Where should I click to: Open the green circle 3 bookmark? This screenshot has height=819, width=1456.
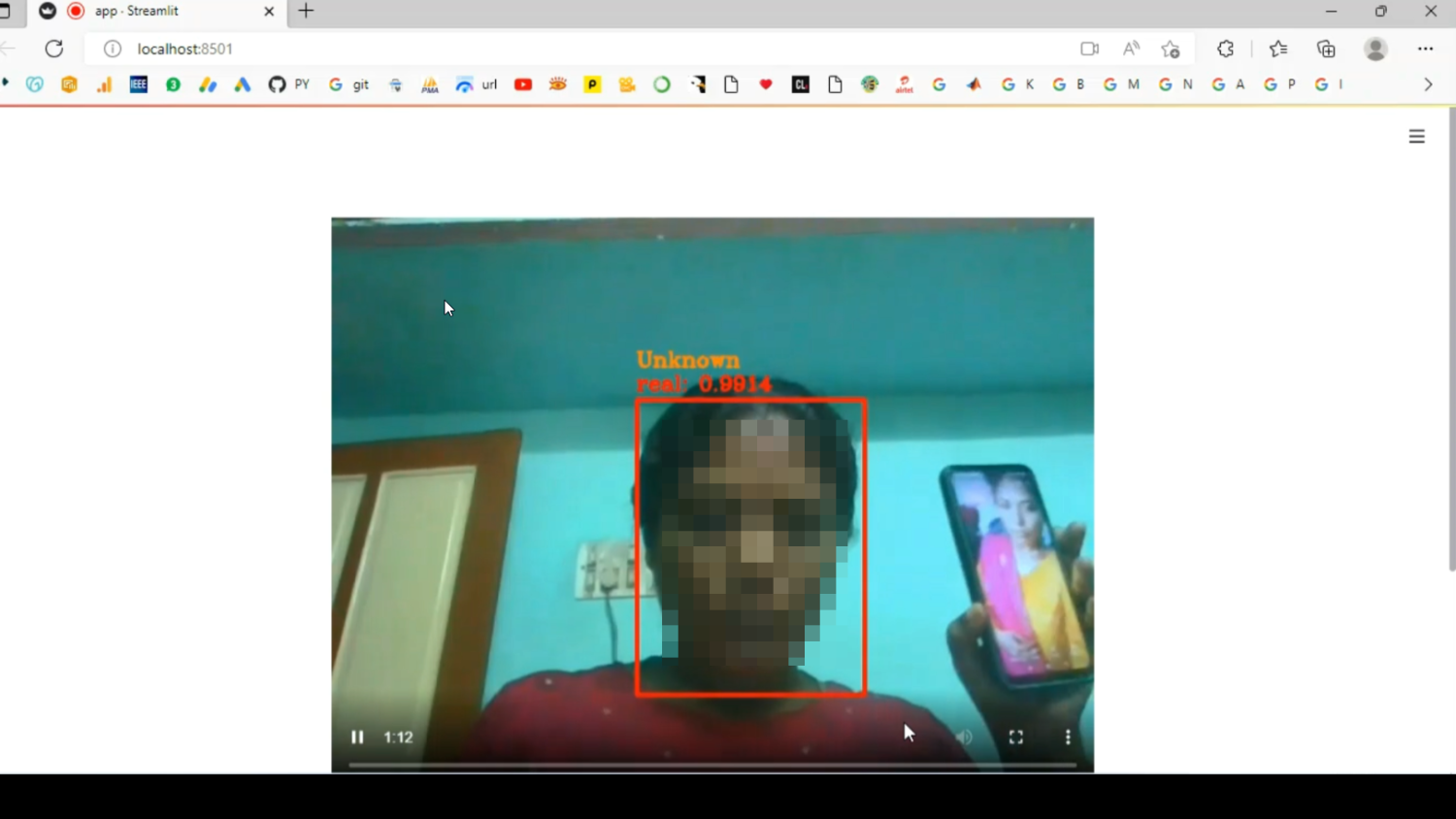(x=173, y=84)
